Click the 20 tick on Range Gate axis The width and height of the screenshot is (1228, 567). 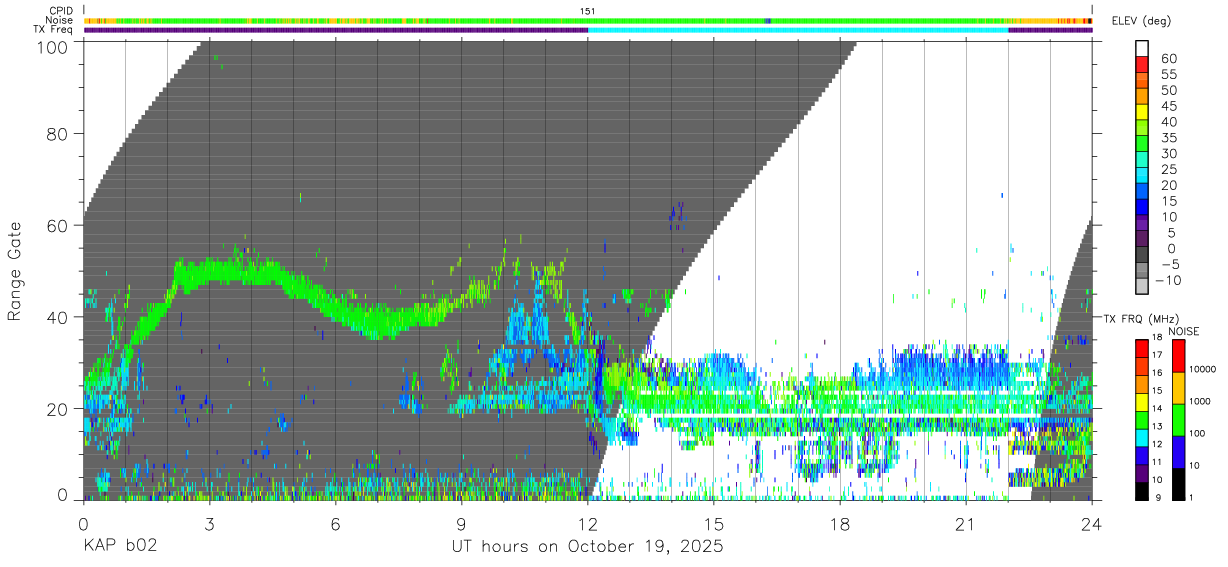57,409
